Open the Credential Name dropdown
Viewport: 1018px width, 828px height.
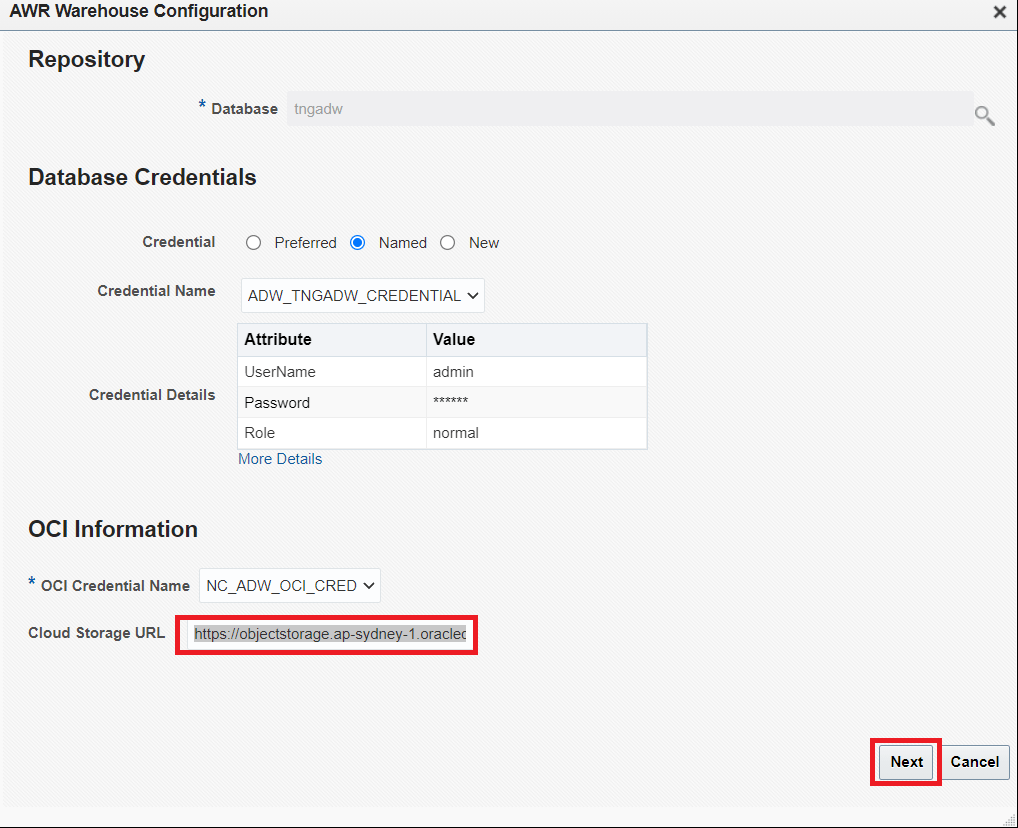(x=363, y=296)
